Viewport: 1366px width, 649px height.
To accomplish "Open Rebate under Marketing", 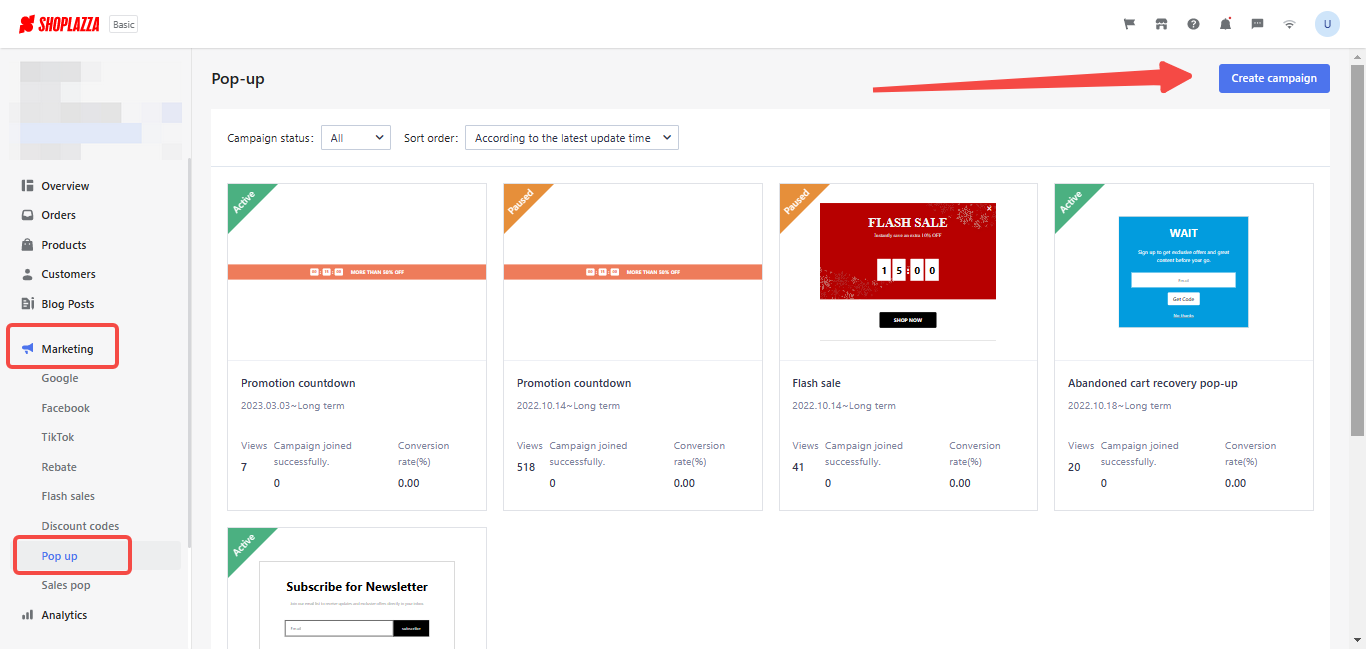I will coord(59,467).
